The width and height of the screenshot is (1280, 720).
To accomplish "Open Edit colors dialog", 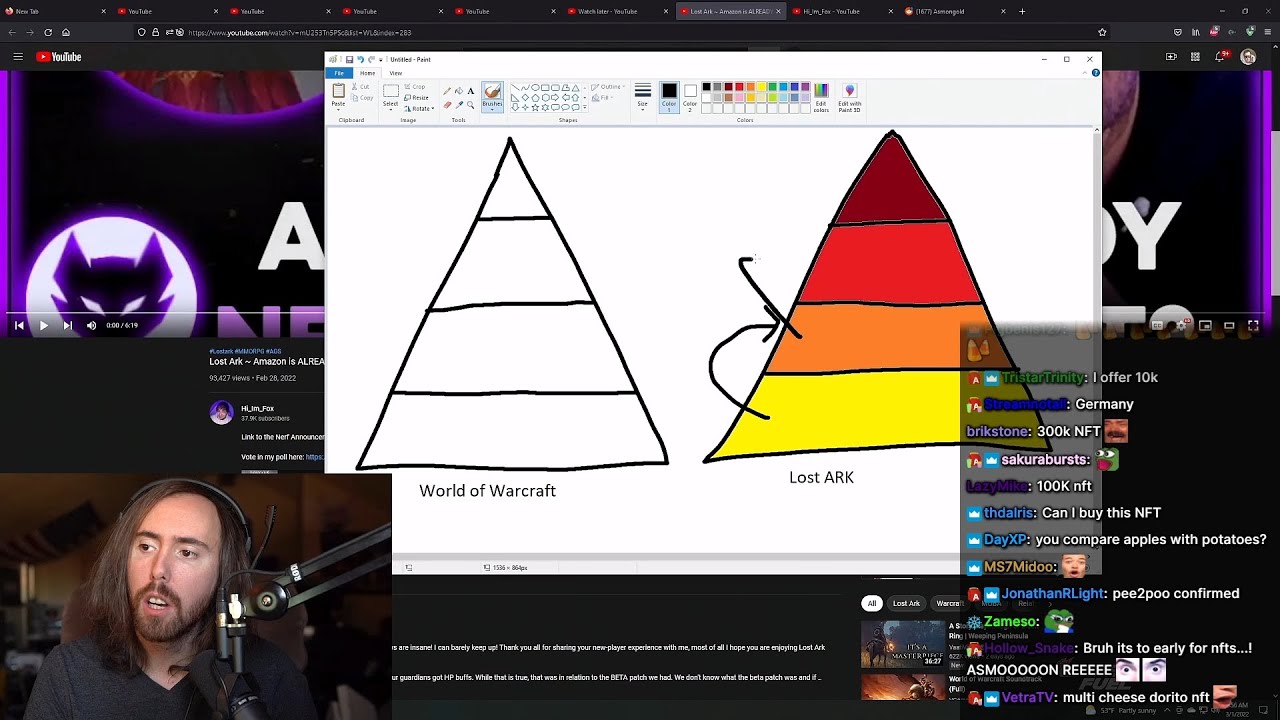I will (x=821, y=97).
